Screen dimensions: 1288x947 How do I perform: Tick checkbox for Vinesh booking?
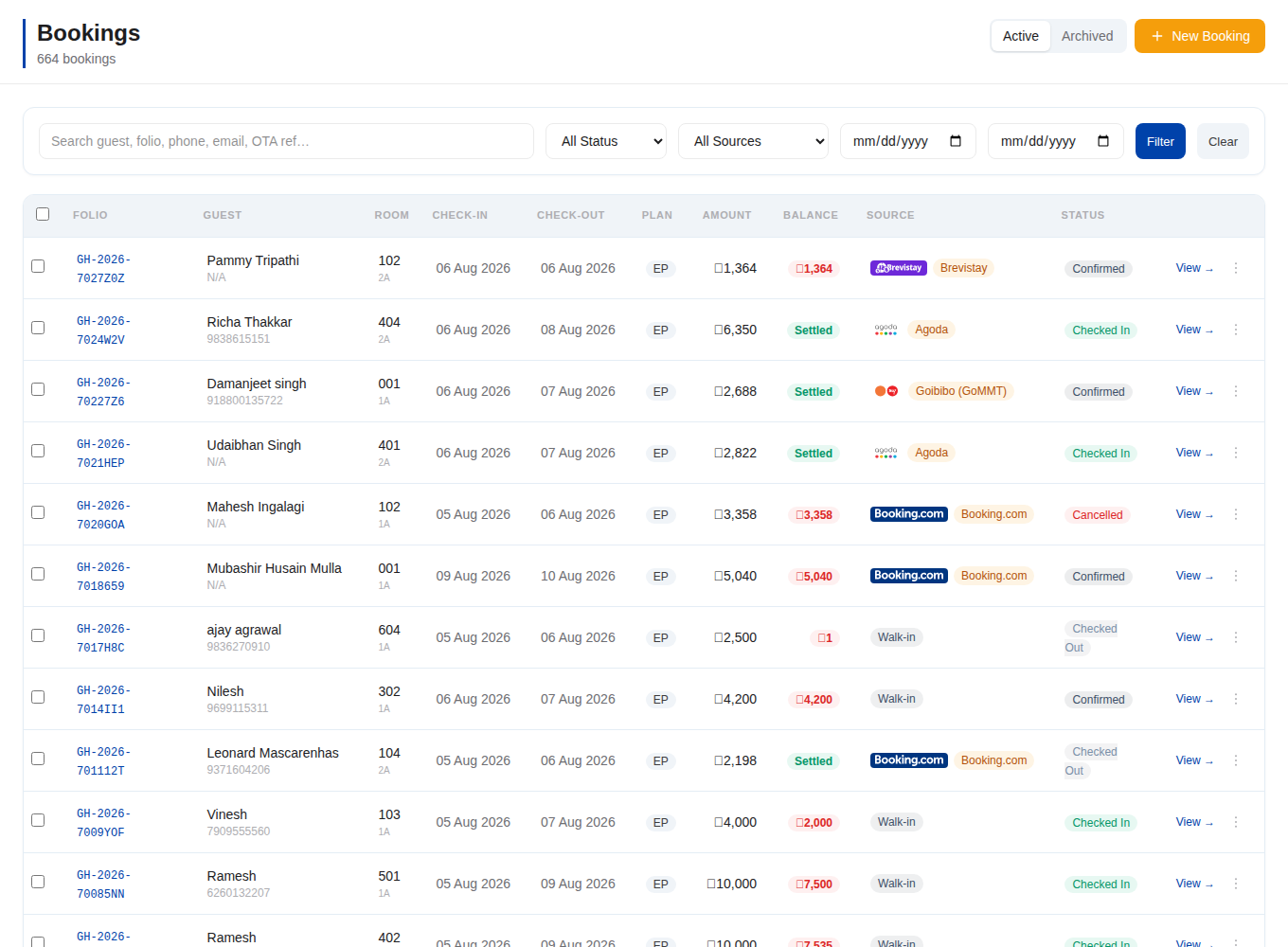[38, 820]
